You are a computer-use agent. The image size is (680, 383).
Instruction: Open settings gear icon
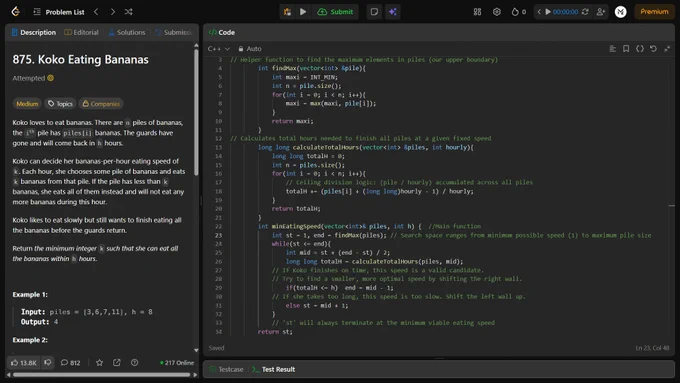click(497, 12)
